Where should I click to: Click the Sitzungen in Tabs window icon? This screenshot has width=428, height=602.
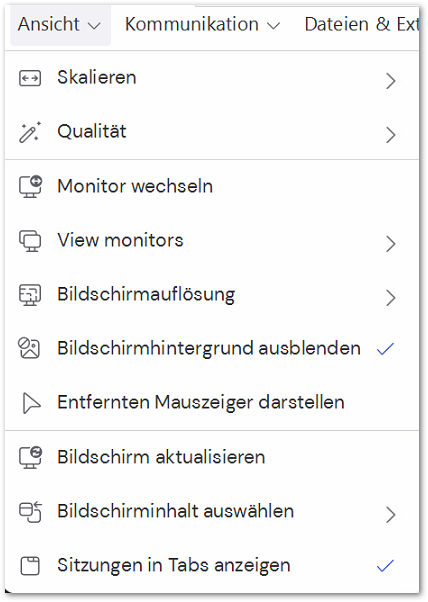tap(30, 566)
